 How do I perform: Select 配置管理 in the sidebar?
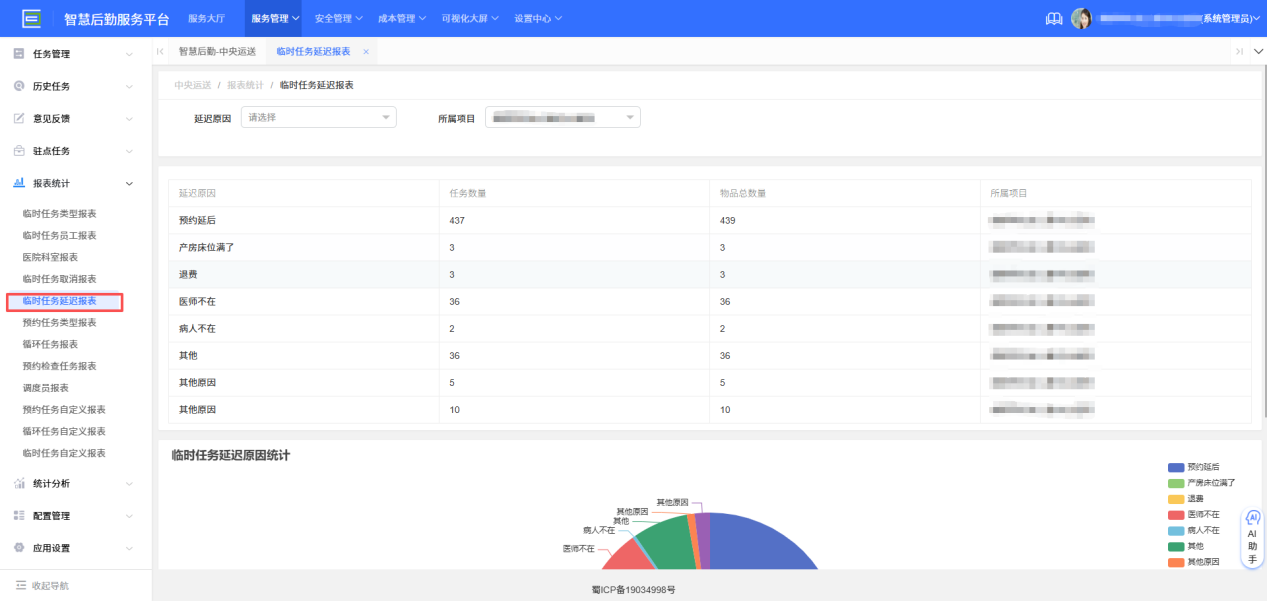point(60,517)
